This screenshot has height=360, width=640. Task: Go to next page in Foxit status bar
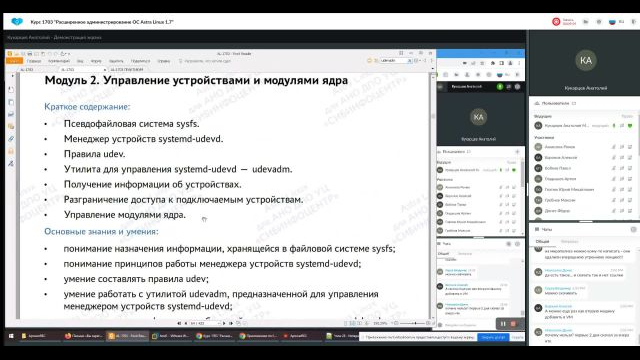pyautogui.click(x=224, y=323)
